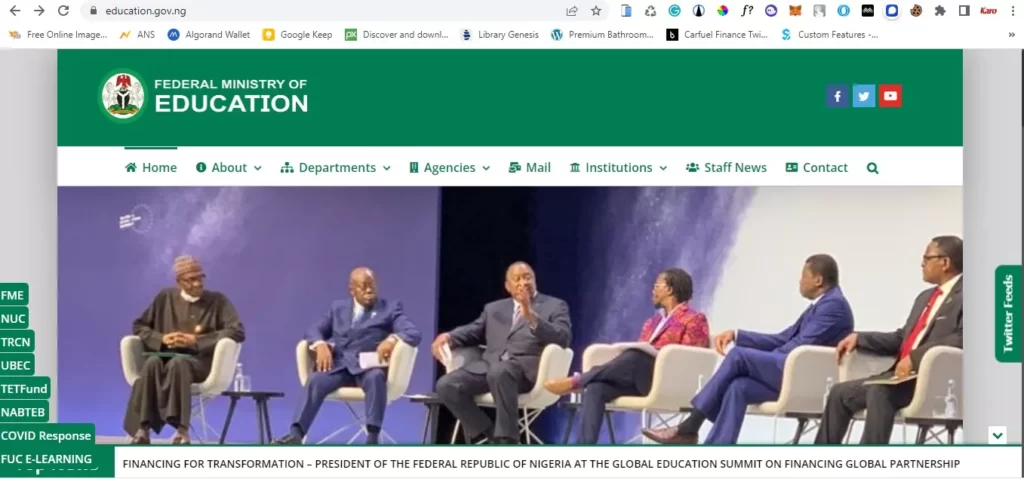Open the ministry Facebook page icon
Image resolution: width=1024 pixels, height=479 pixels.
[837, 96]
